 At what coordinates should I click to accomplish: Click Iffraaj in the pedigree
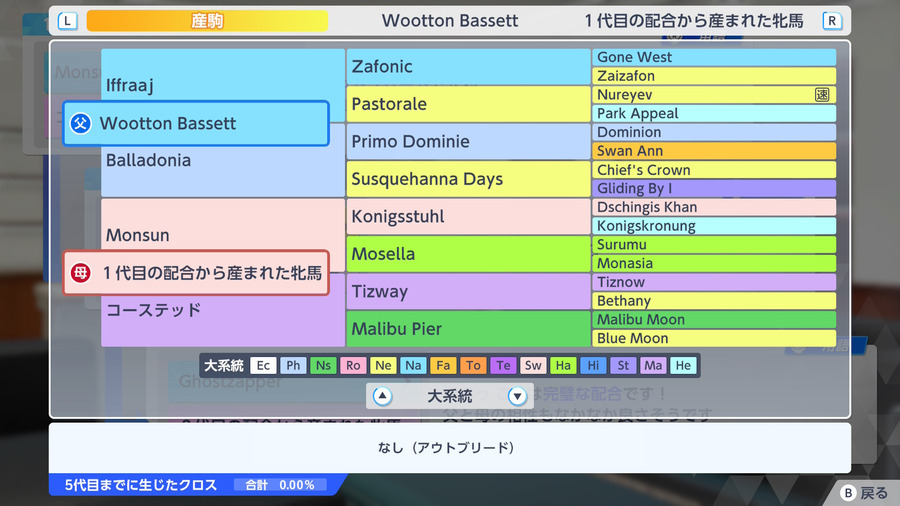130,85
